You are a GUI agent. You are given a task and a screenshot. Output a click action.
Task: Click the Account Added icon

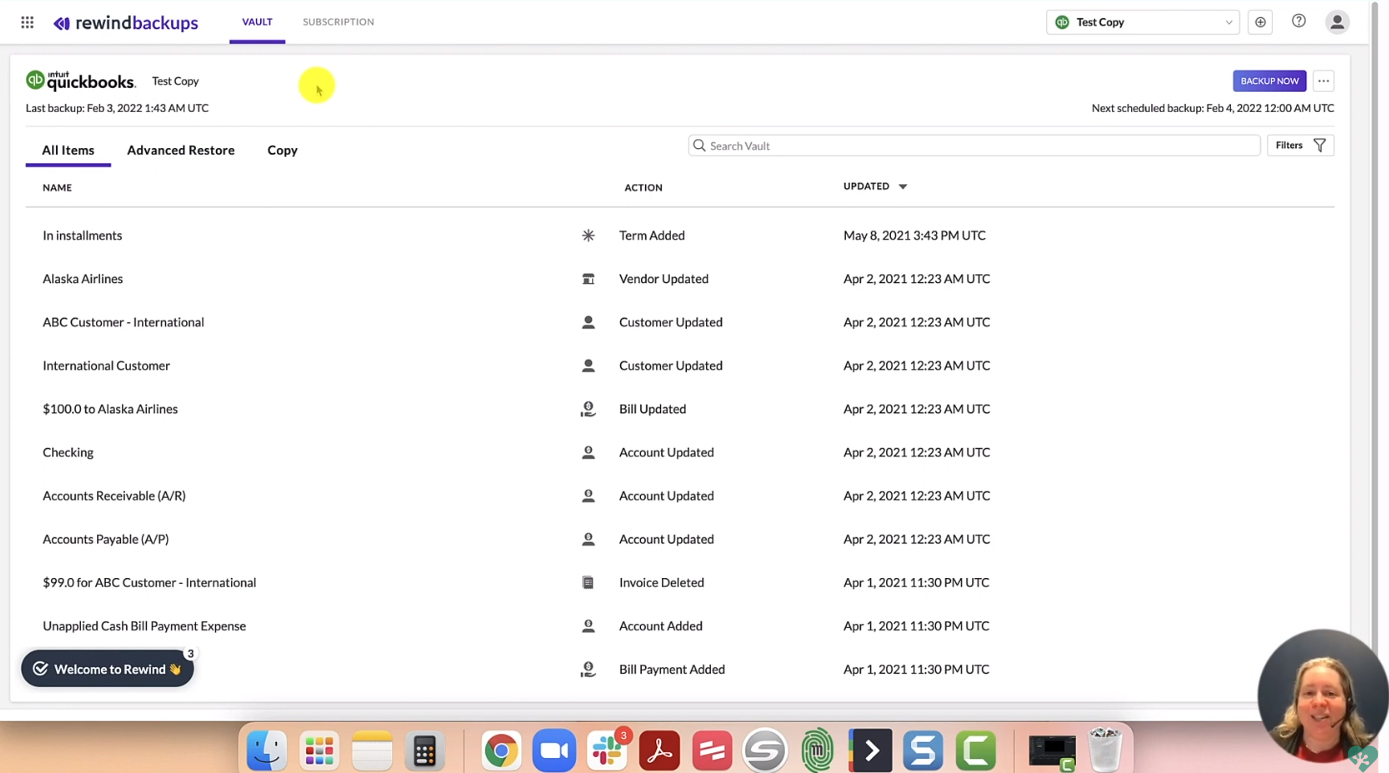point(588,626)
